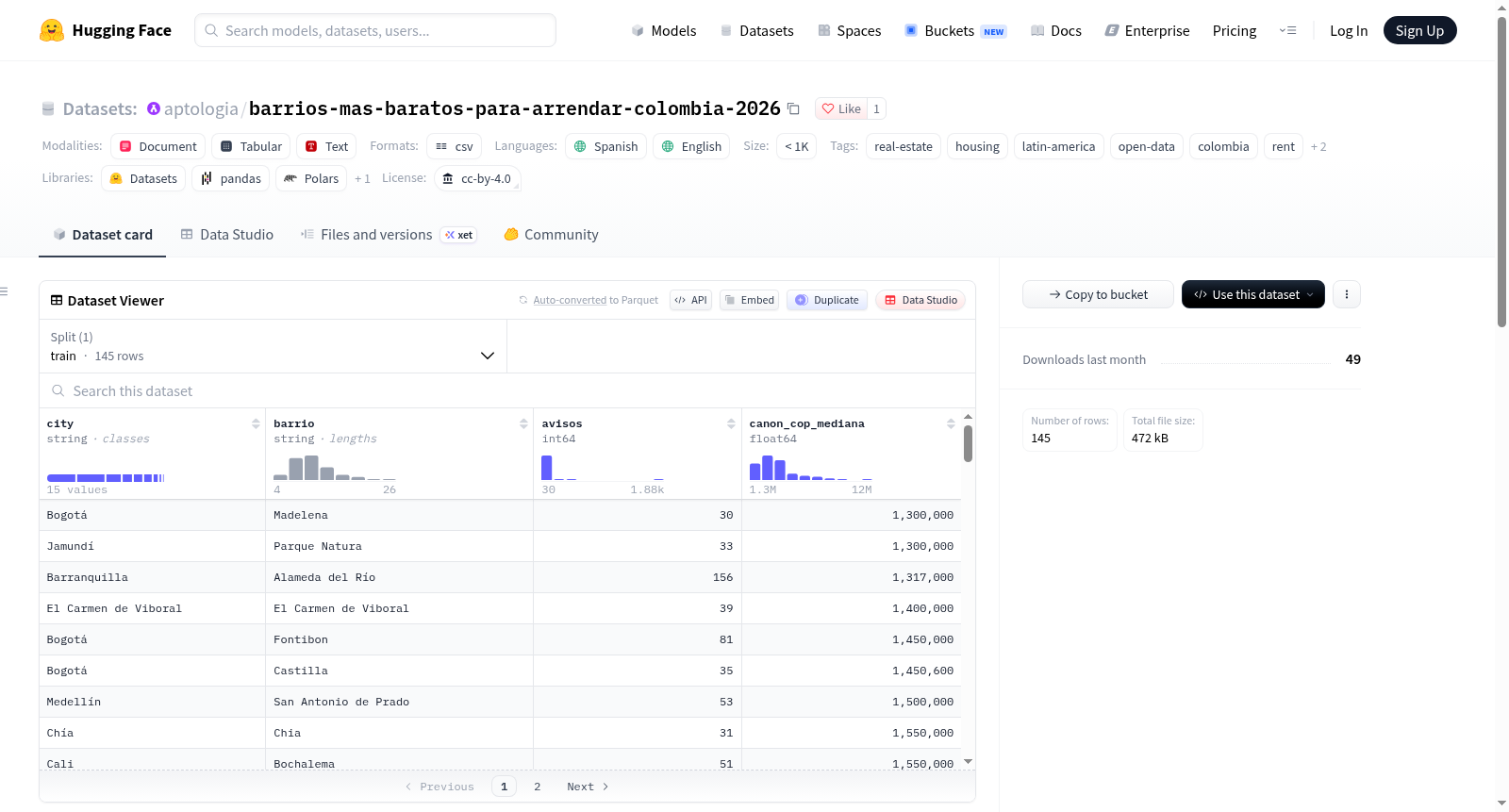
Task: Open the Data Studio tab
Action: pyautogui.click(x=226, y=235)
